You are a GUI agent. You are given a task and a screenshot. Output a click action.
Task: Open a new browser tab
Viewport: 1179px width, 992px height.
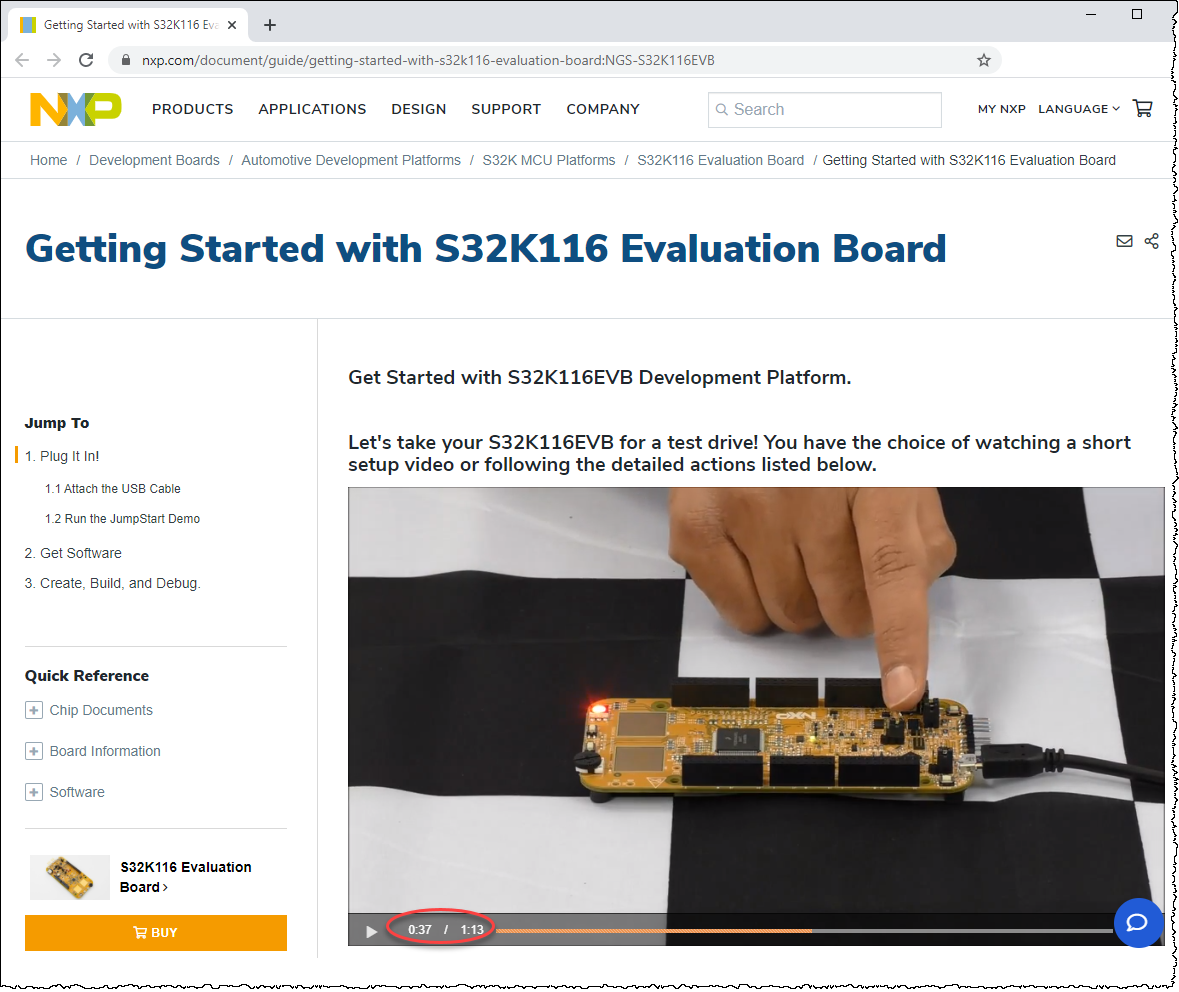pyautogui.click(x=270, y=25)
